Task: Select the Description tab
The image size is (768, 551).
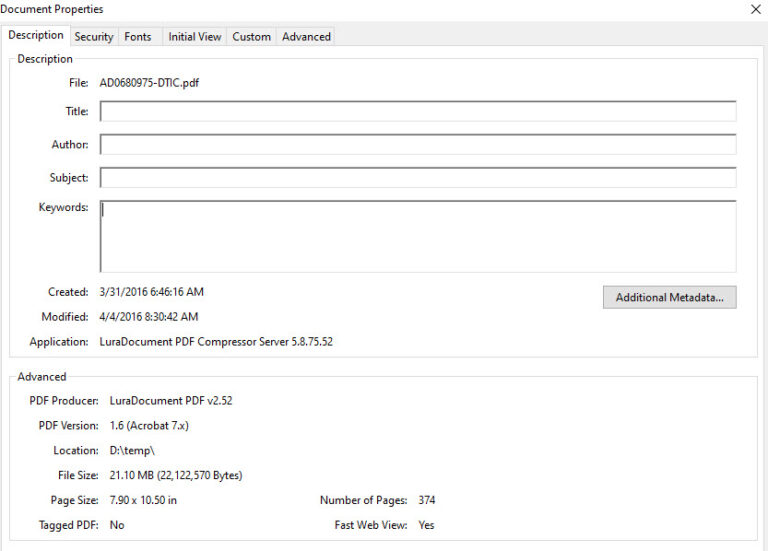Action: click(x=36, y=35)
